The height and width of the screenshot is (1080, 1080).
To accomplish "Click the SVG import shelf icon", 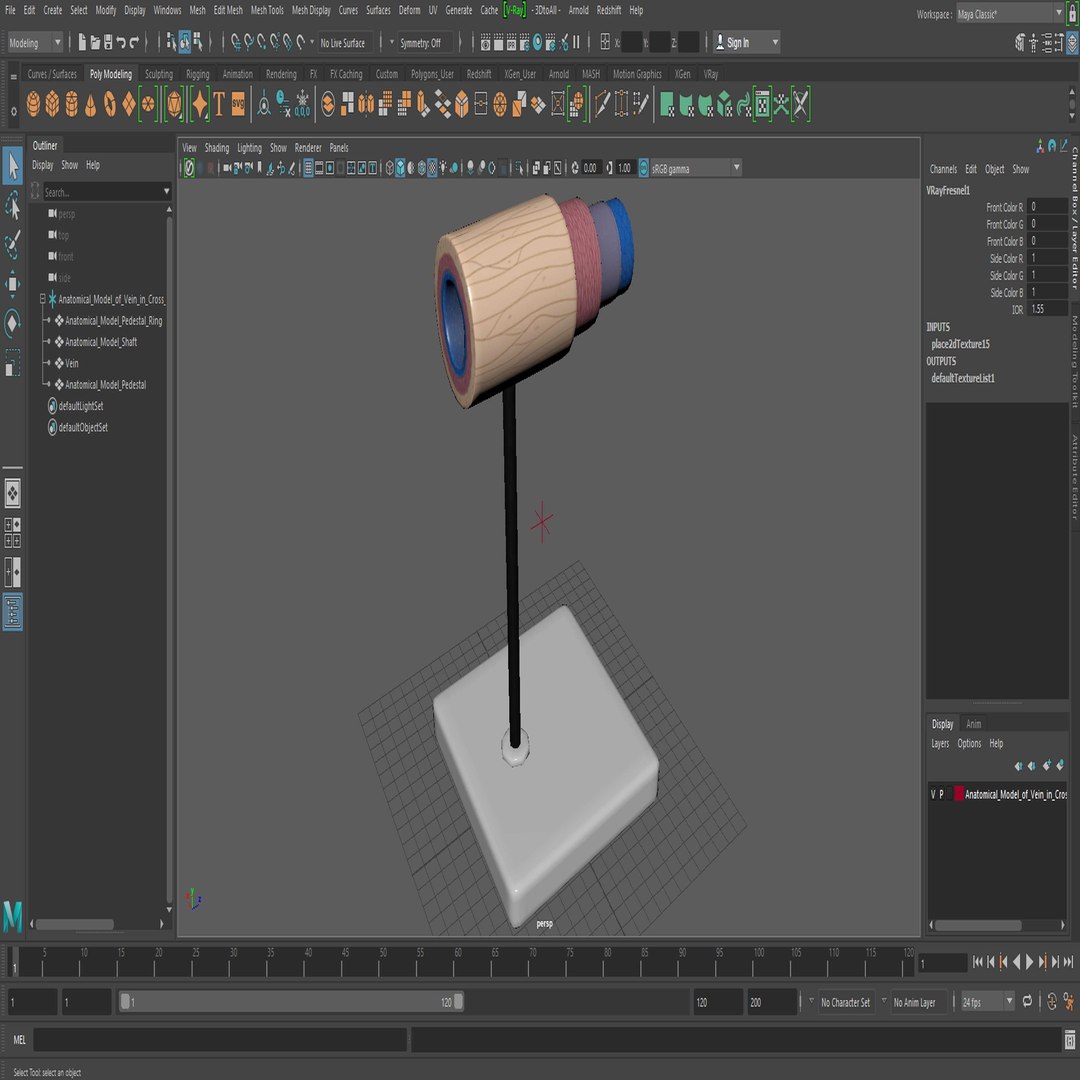I will coord(238,105).
